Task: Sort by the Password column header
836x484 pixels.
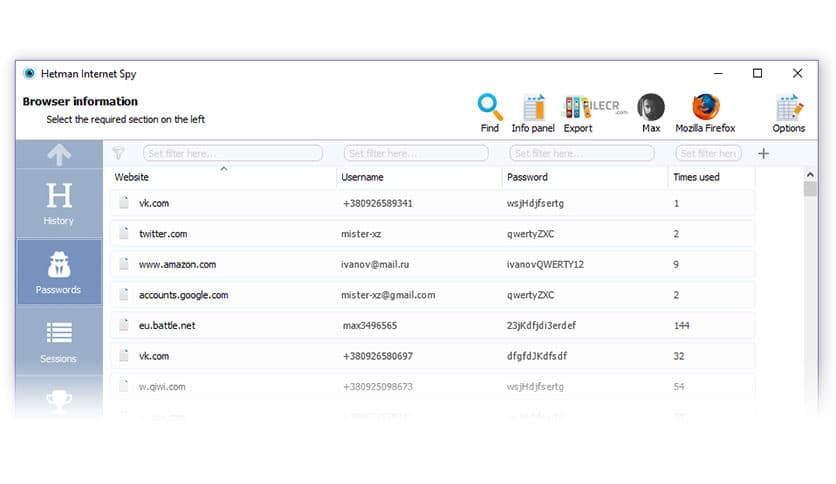Action: pos(527,177)
